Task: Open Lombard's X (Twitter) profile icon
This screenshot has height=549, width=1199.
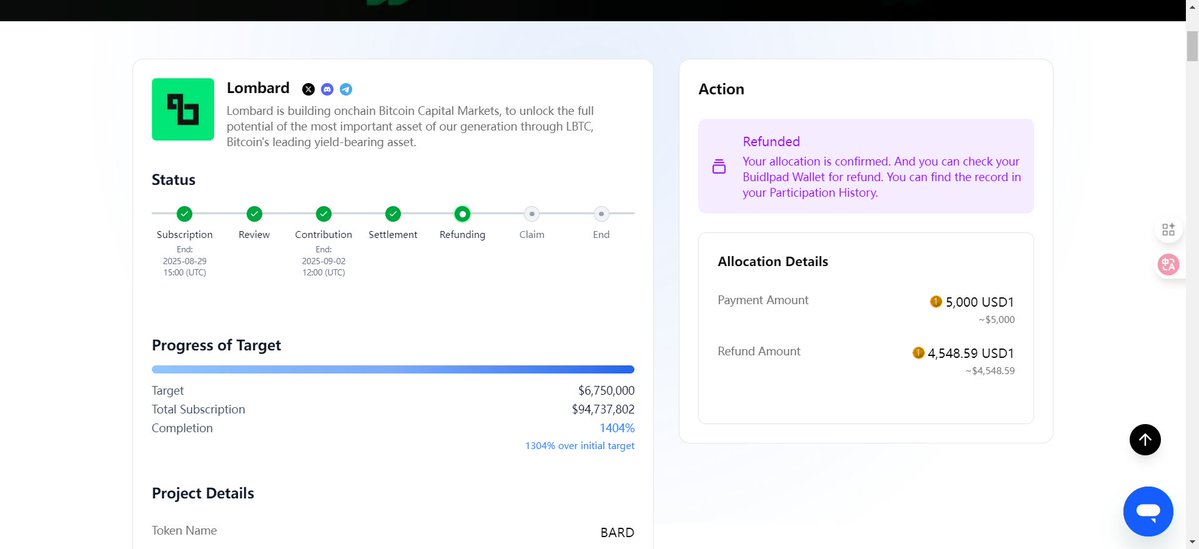Action: [308, 89]
